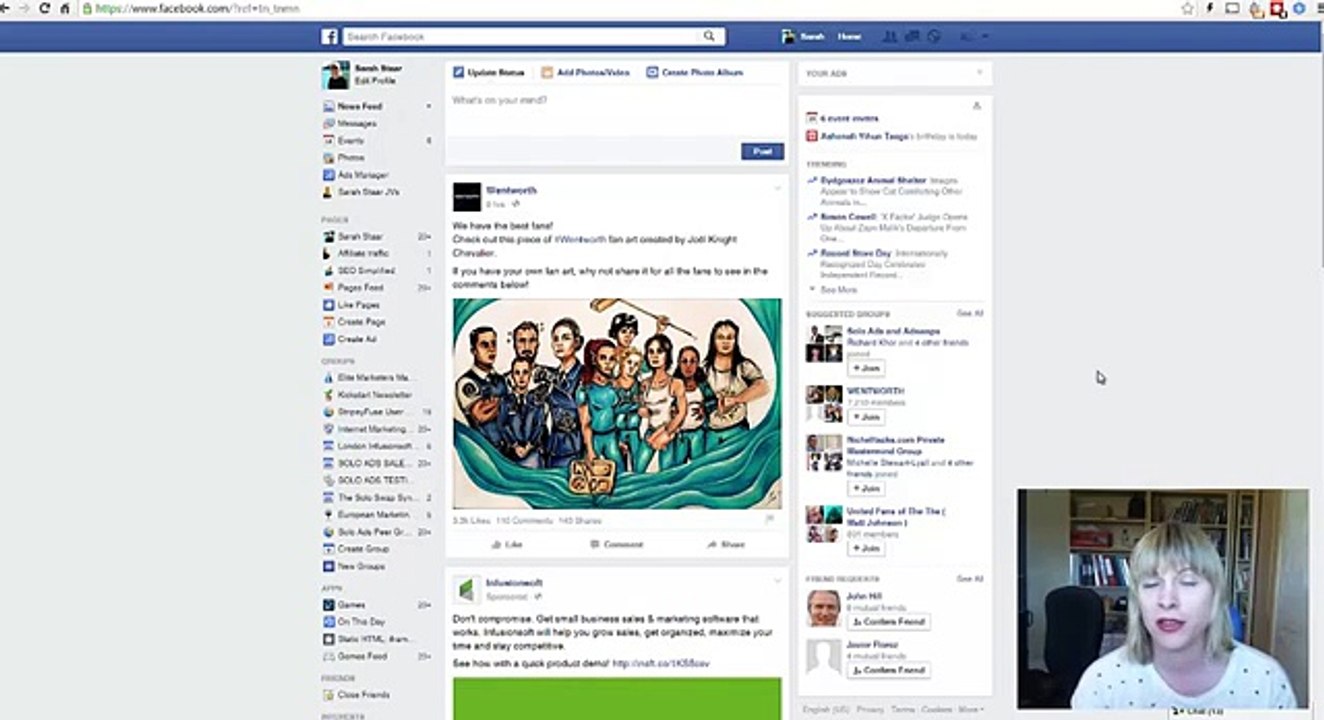This screenshot has width=1324, height=720.
Task: Open the News Feed sort dropdown arrow
Action: (x=429, y=106)
